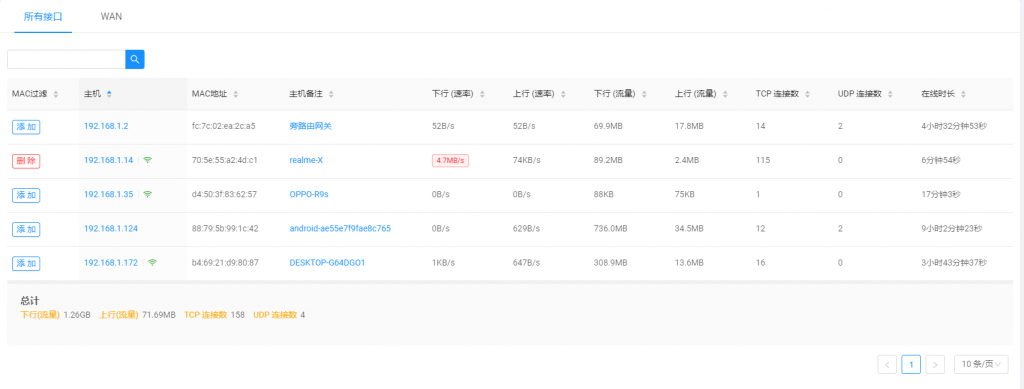1024x389 pixels.
Task: Click 添加 button for 192.168.1.2
Action: [x=26, y=126]
